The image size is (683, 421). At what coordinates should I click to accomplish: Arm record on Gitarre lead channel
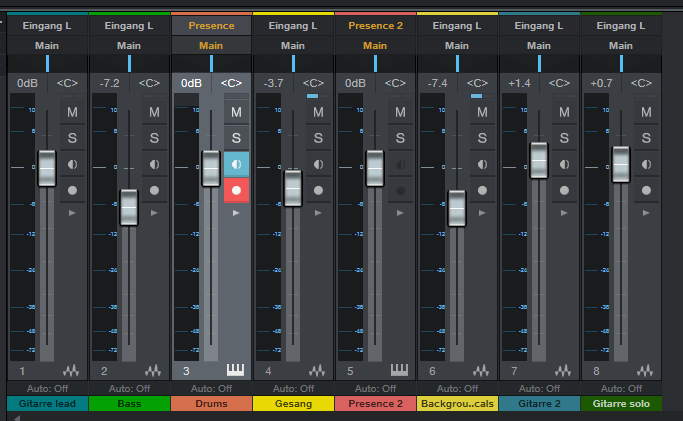[x=72, y=190]
